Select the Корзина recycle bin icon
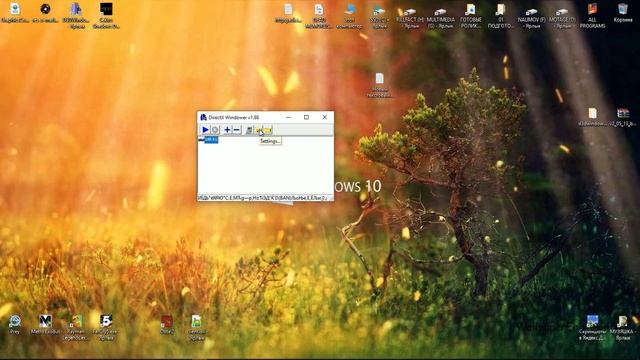This screenshot has width=640, height=360. pos(623,13)
